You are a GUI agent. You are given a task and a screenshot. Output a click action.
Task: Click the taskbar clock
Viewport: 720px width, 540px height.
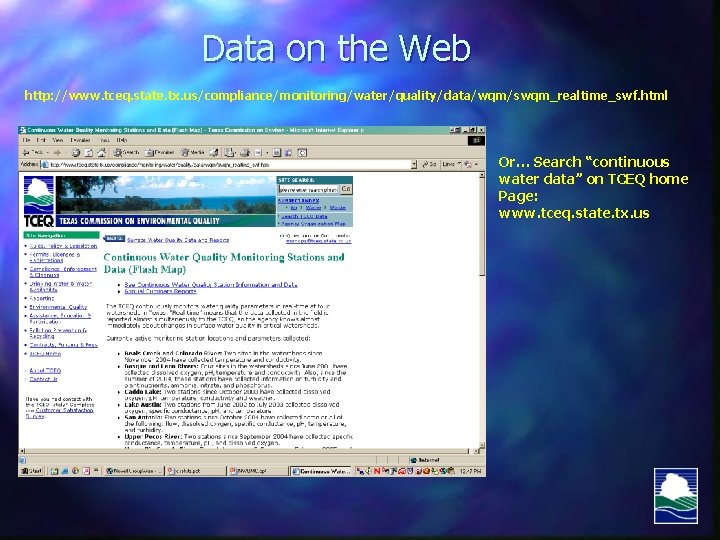click(471, 471)
